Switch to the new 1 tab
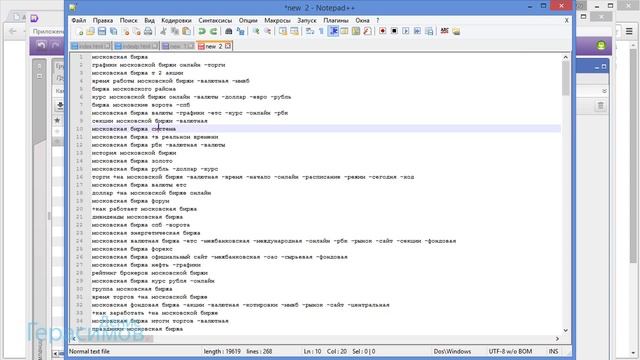The width and height of the screenshot is (640, 360). 177,46
